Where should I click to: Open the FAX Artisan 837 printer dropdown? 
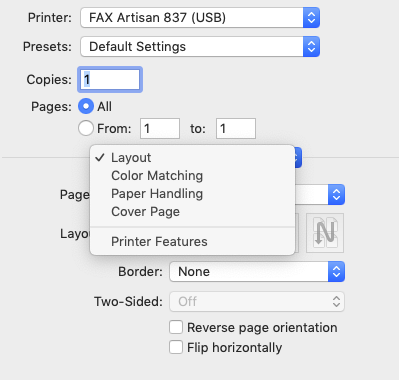(x=200, y=17)
